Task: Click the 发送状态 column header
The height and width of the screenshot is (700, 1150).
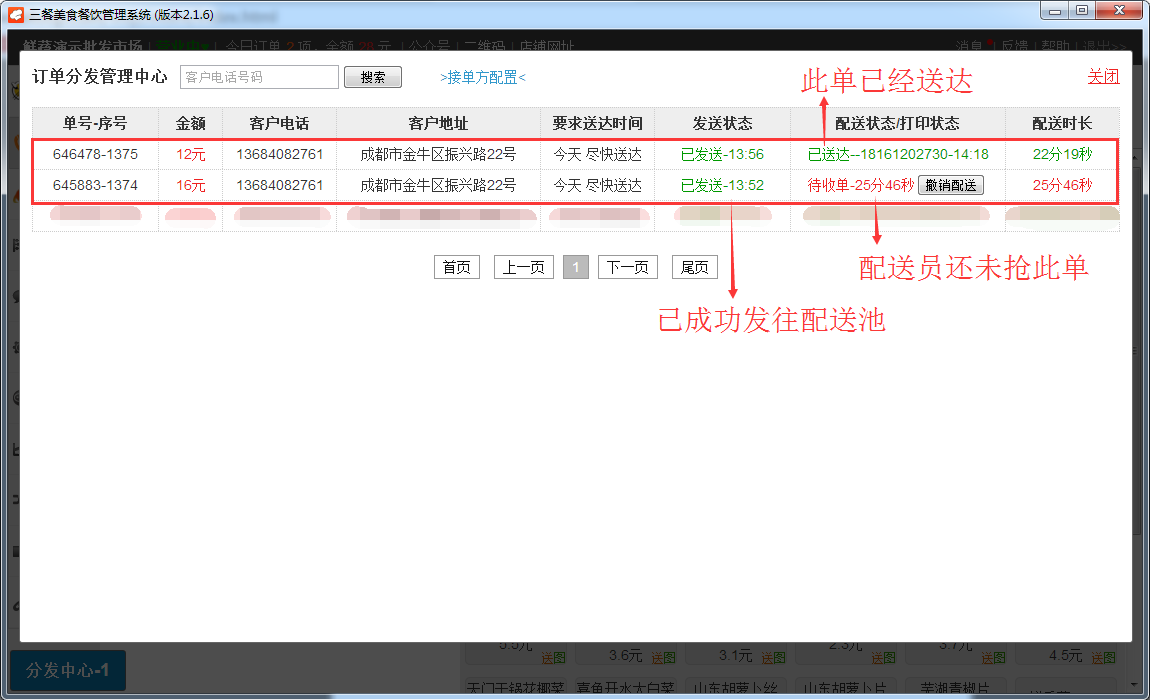Action: tap(722, 123)
